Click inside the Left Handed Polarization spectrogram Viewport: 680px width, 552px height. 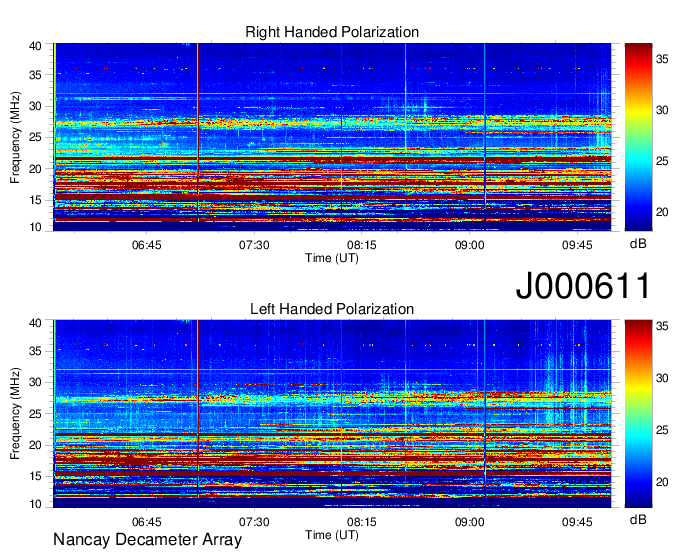tap(332, 414)
